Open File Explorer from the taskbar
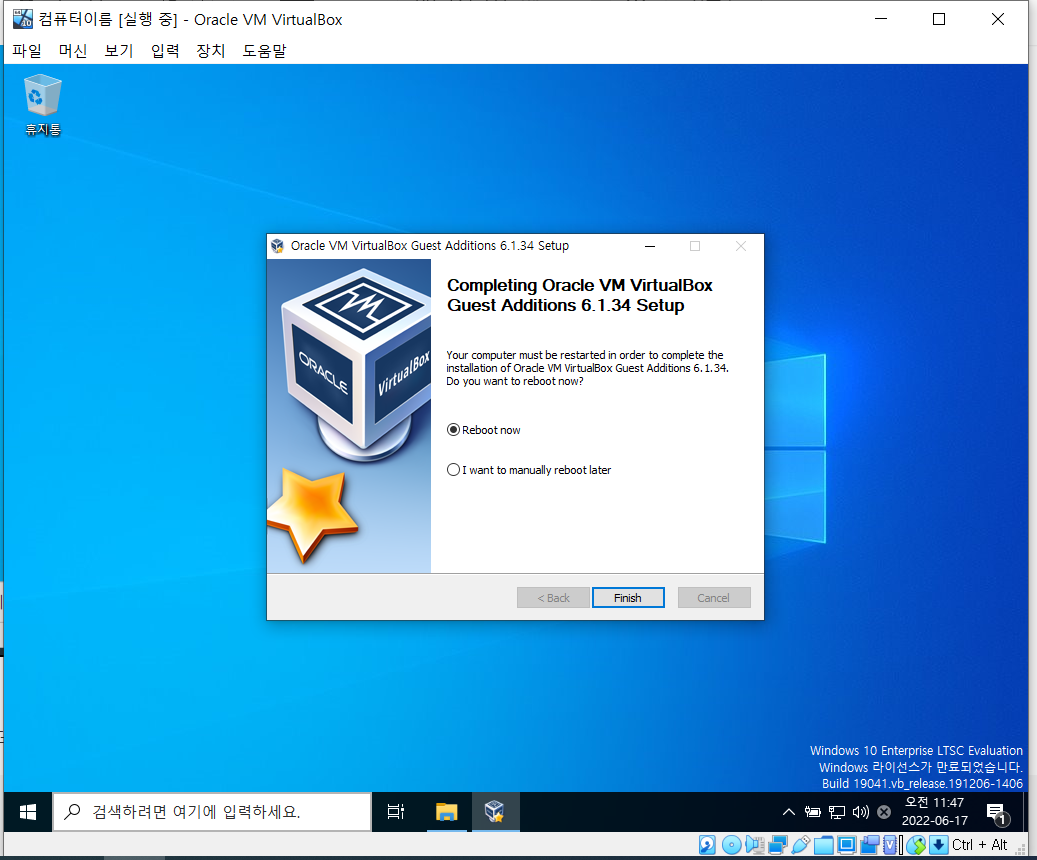 point(446,812)
